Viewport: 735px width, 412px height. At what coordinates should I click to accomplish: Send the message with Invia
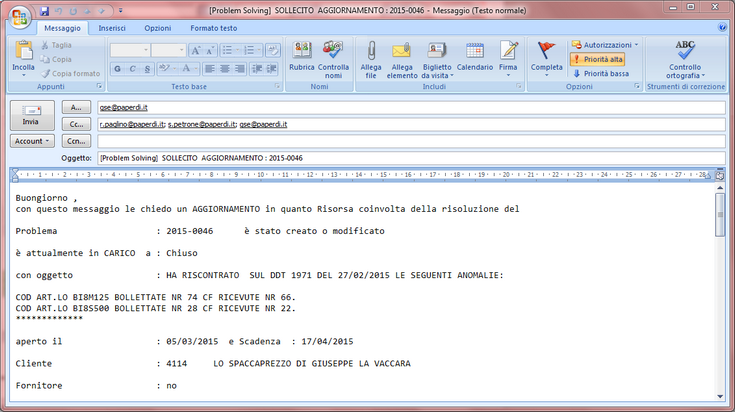pyautogui.click(x=32, y=115)
